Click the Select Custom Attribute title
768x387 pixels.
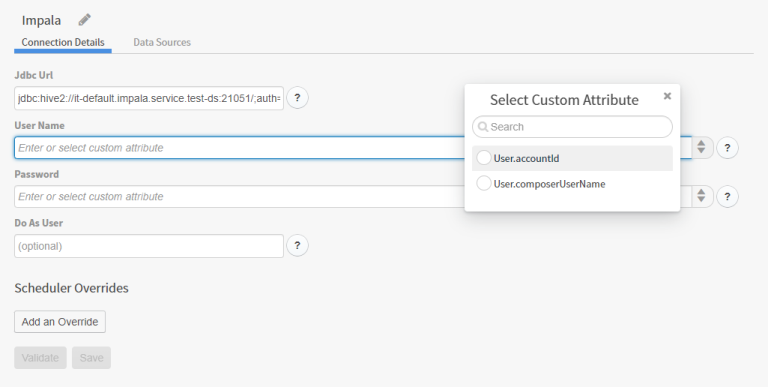pyautogui.click(x=564, y=100)
